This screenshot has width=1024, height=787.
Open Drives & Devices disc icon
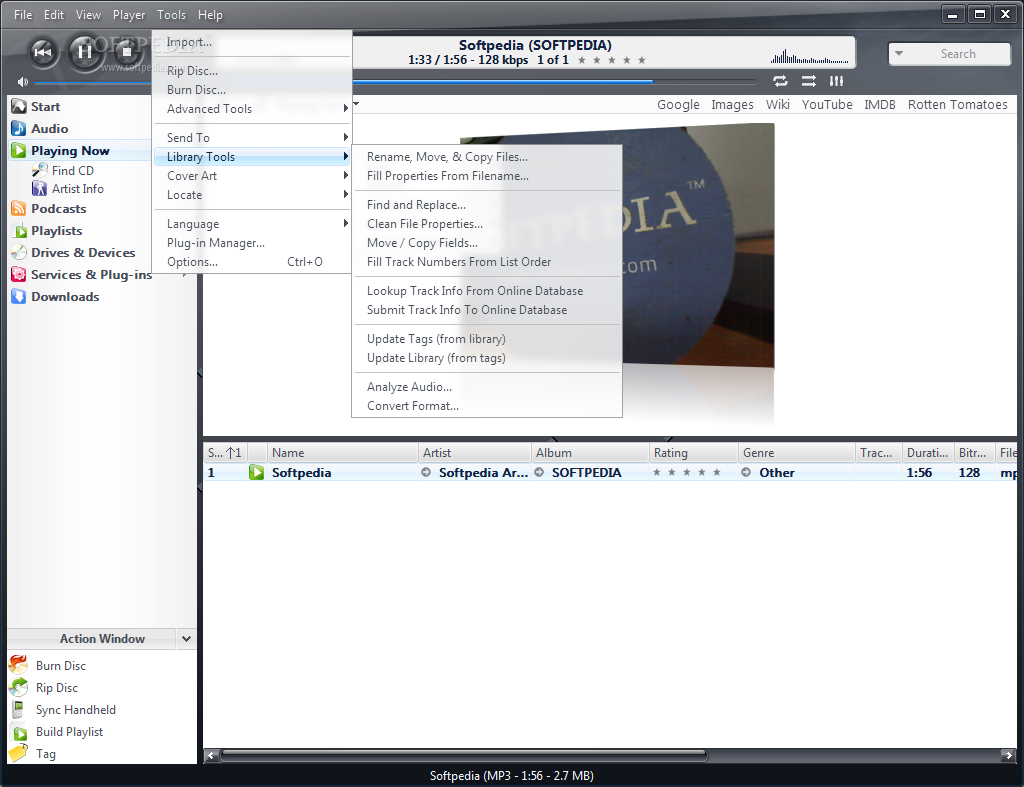click(x=19, y=253)
